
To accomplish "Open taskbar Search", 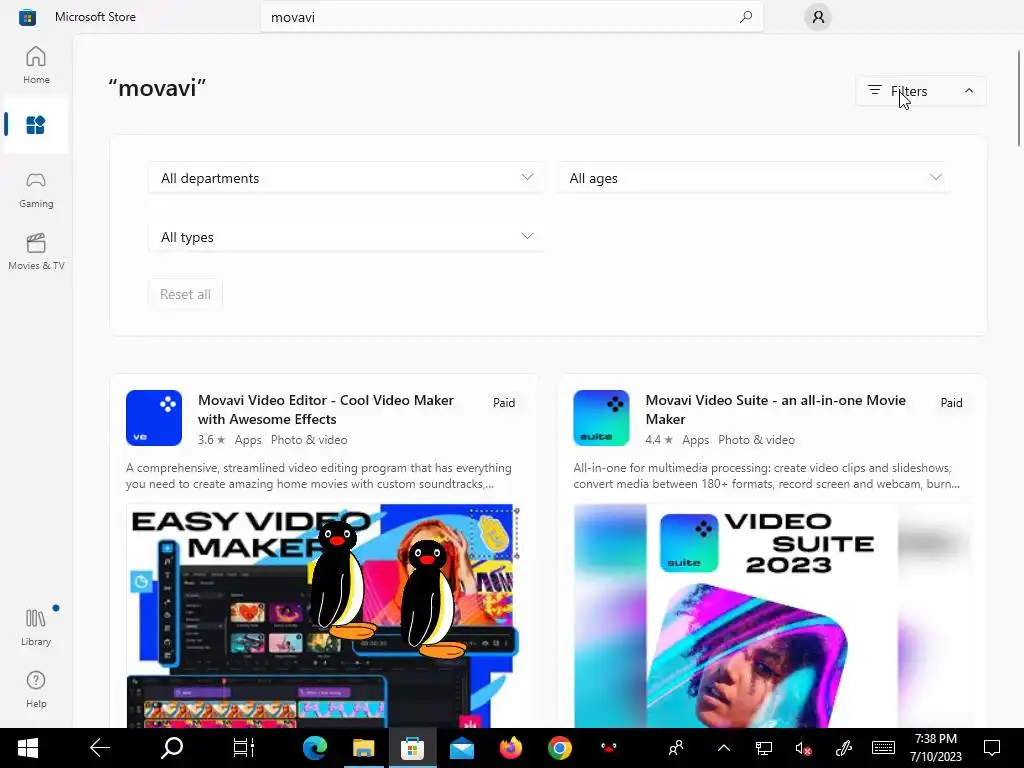I will [172, 748].
